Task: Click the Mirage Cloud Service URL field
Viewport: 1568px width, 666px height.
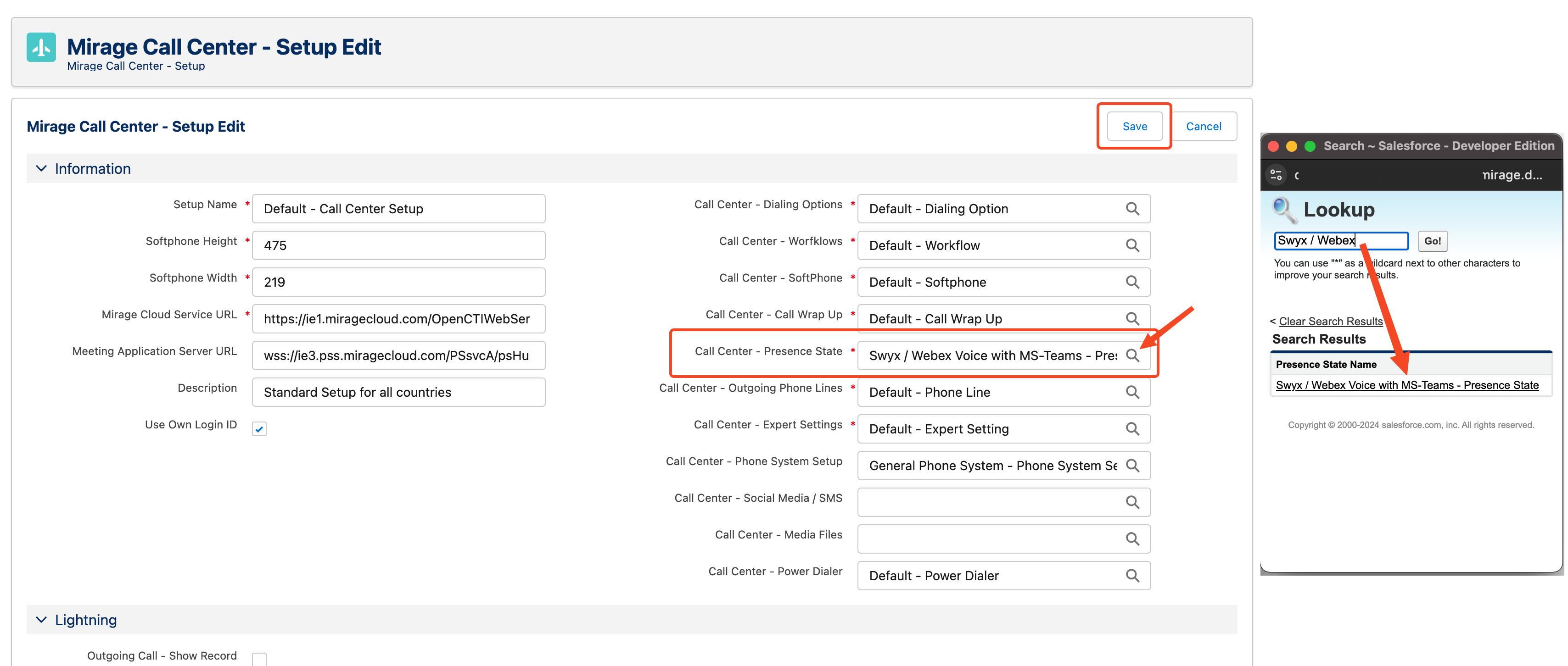Action: pyautogui.click(x=399, y=319)
